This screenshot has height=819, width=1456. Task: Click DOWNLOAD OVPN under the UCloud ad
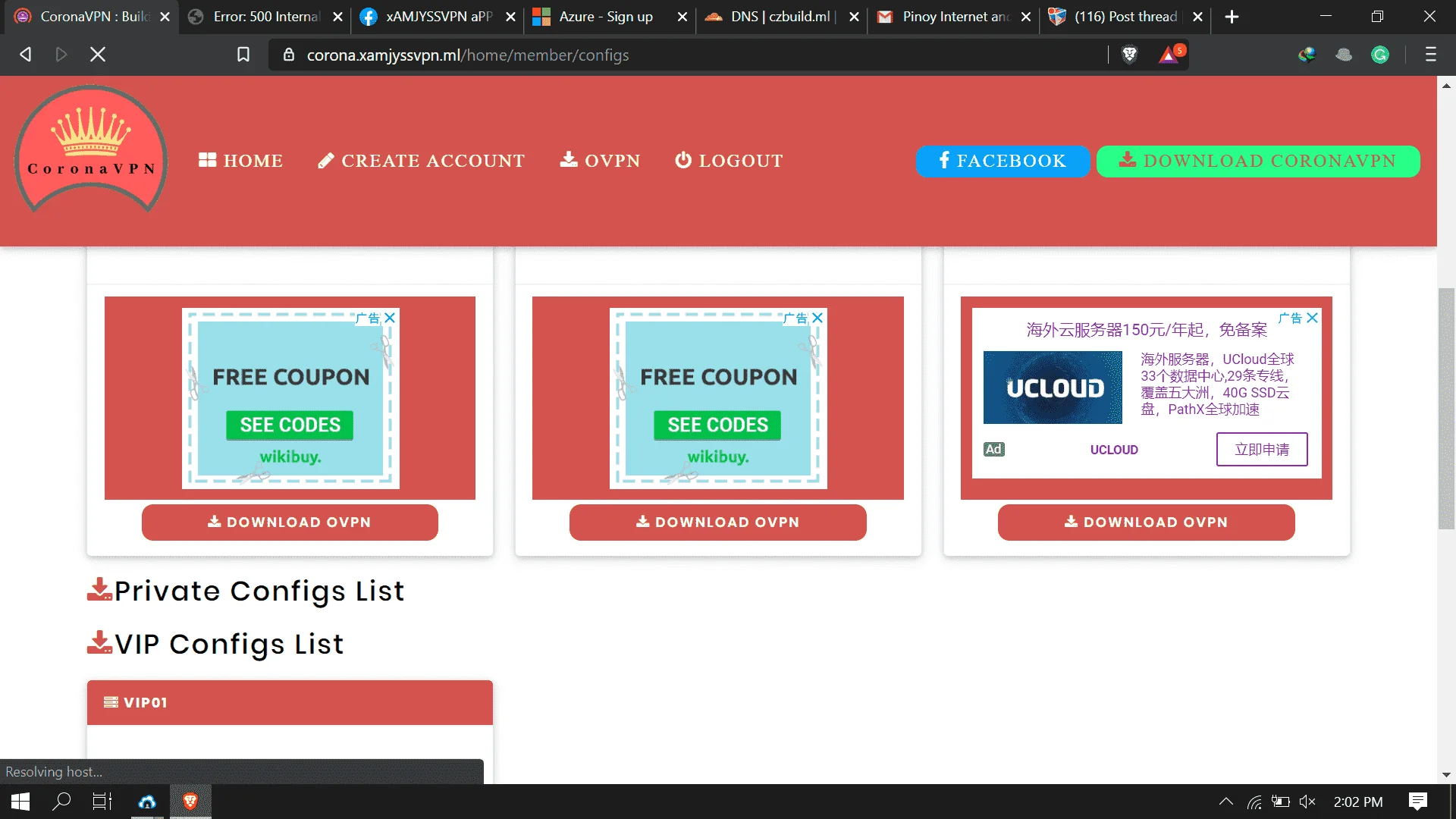[1147, 522]
